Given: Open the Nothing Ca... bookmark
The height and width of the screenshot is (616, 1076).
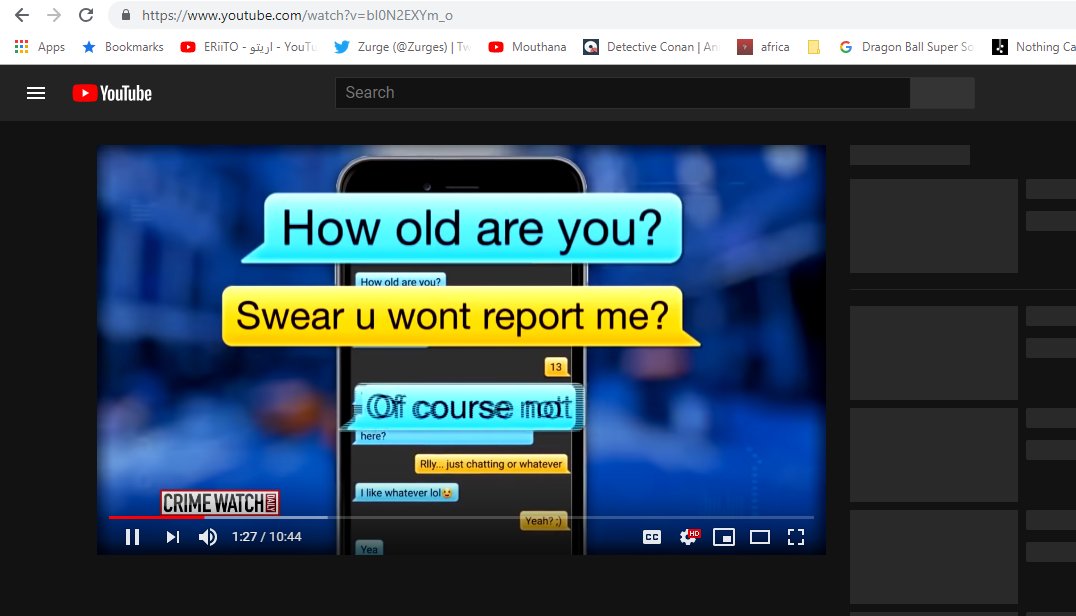Looking at the screenshot, I should [1033, 47].
